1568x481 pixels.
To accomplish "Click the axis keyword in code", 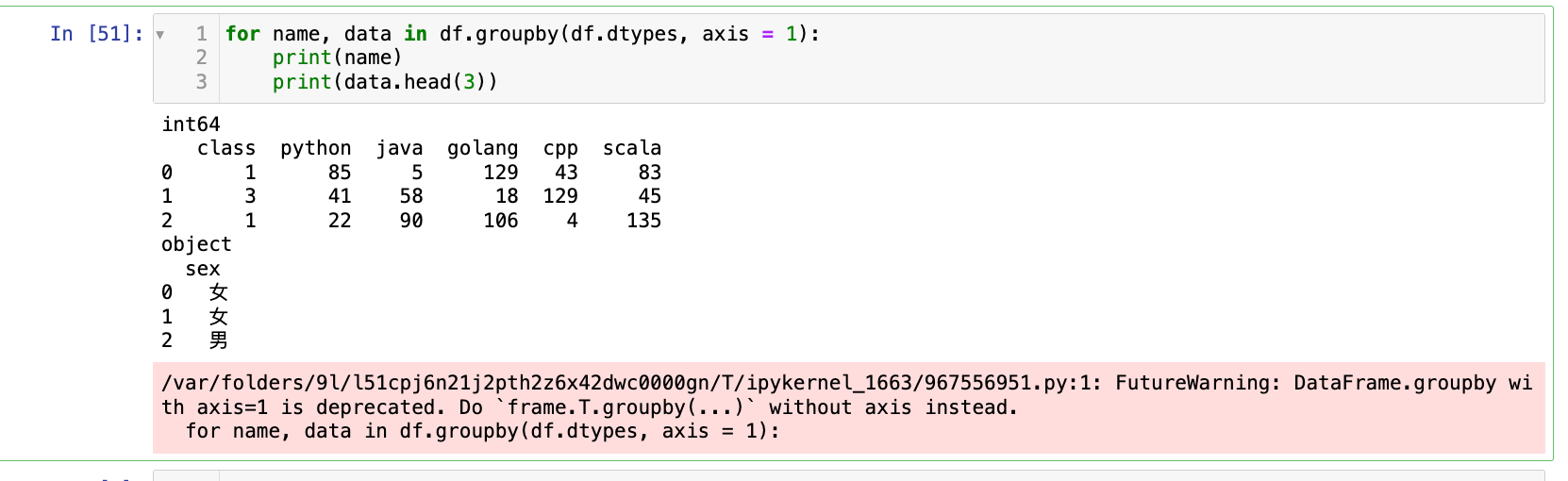I will click(x=725, y=34).
